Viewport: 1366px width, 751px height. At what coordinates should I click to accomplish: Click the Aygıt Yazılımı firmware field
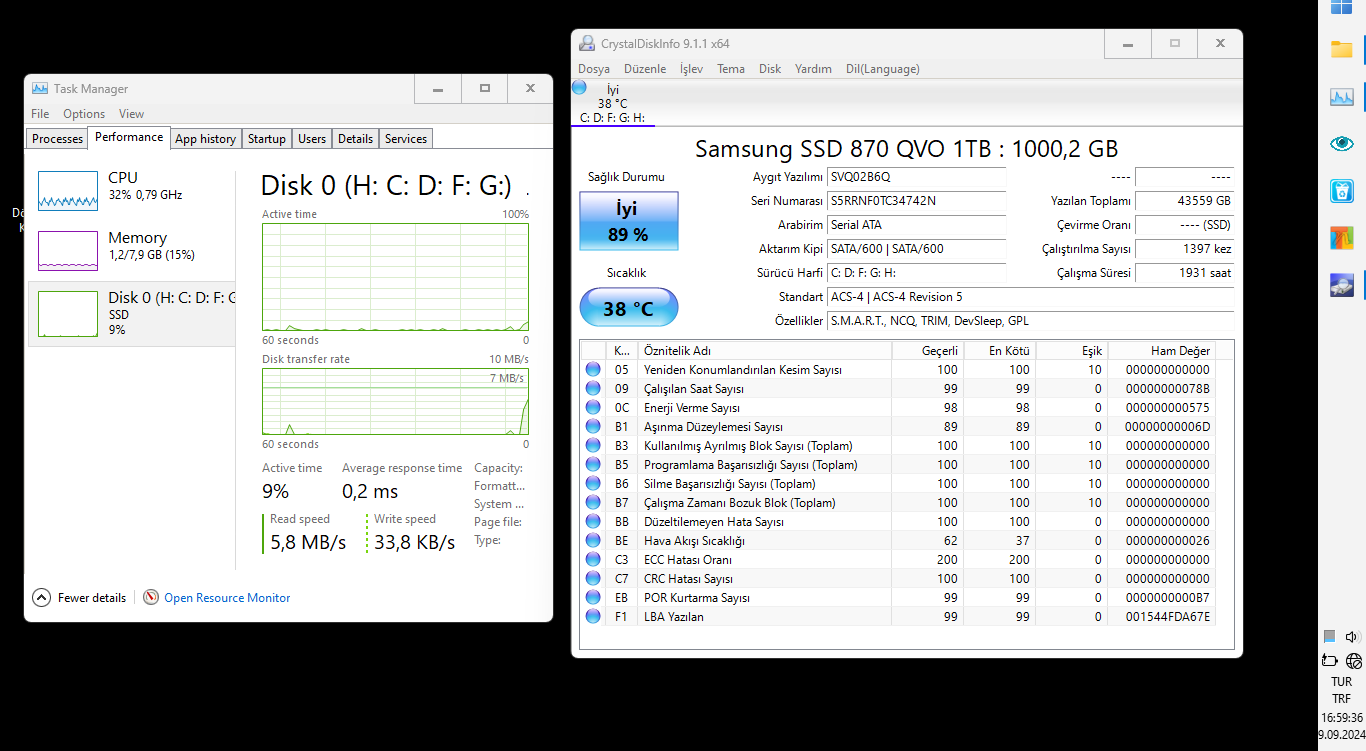tap(917, 177)
